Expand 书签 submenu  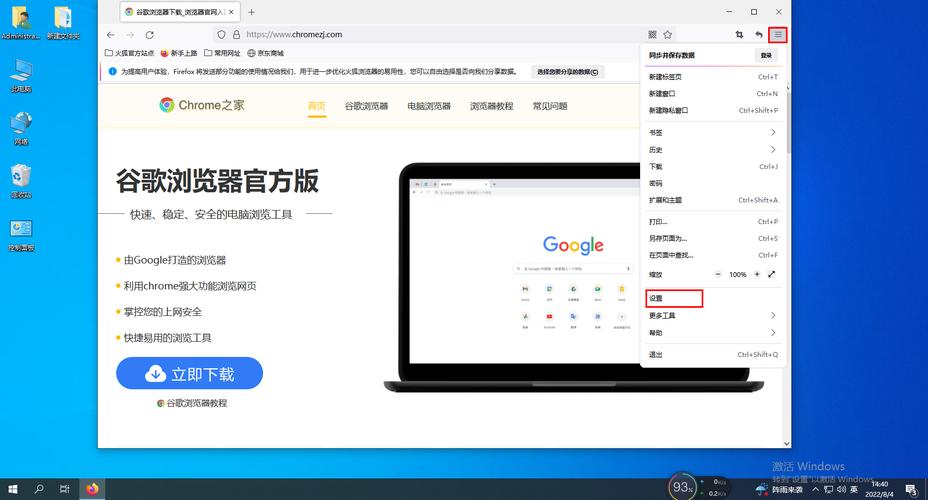713,133
